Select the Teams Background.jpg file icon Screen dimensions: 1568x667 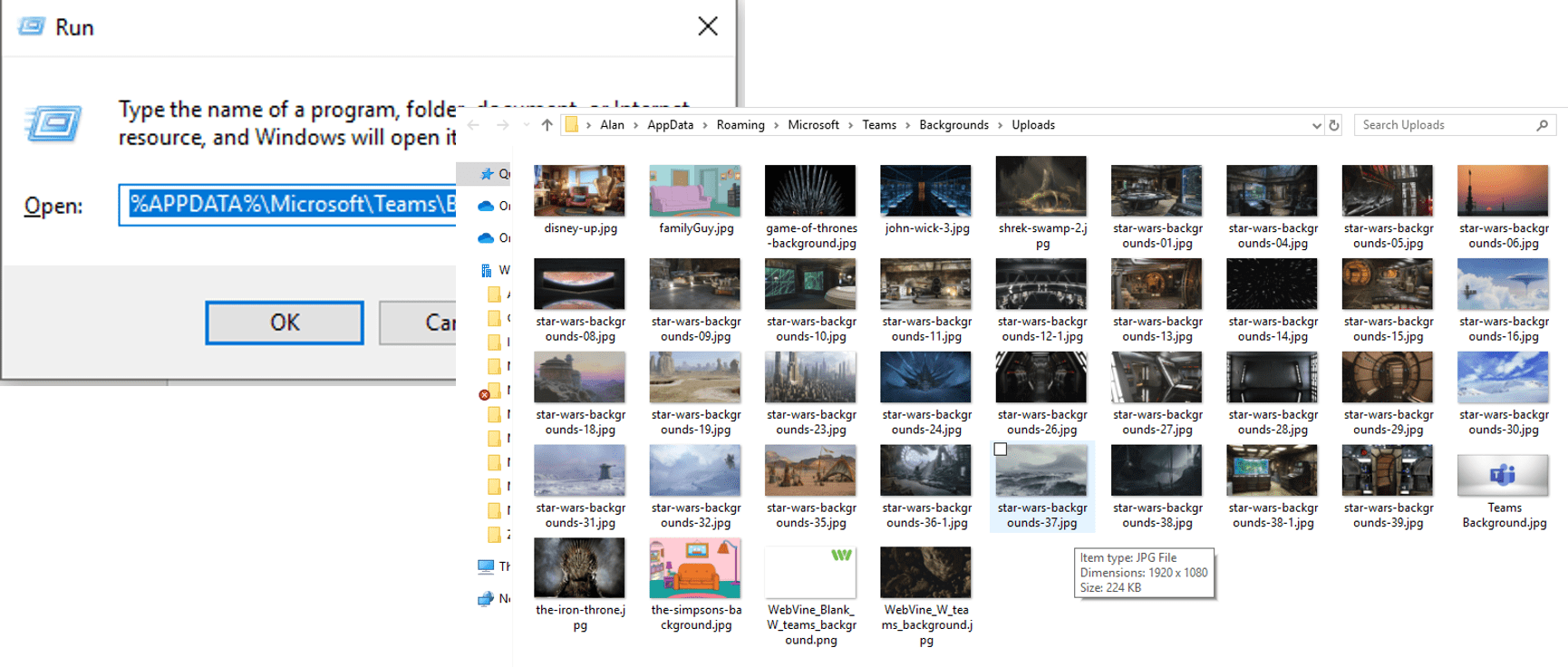(x=1503, y=475)
